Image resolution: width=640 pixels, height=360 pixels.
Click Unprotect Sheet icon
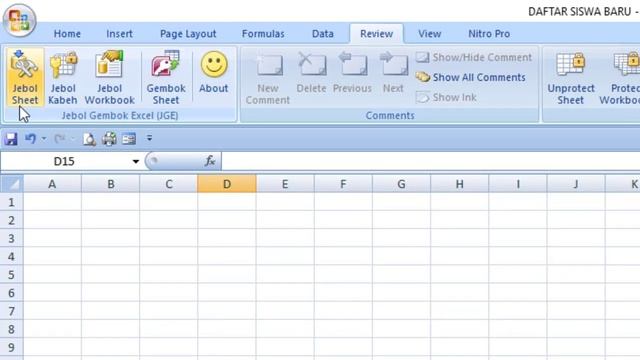coord(570,64)
